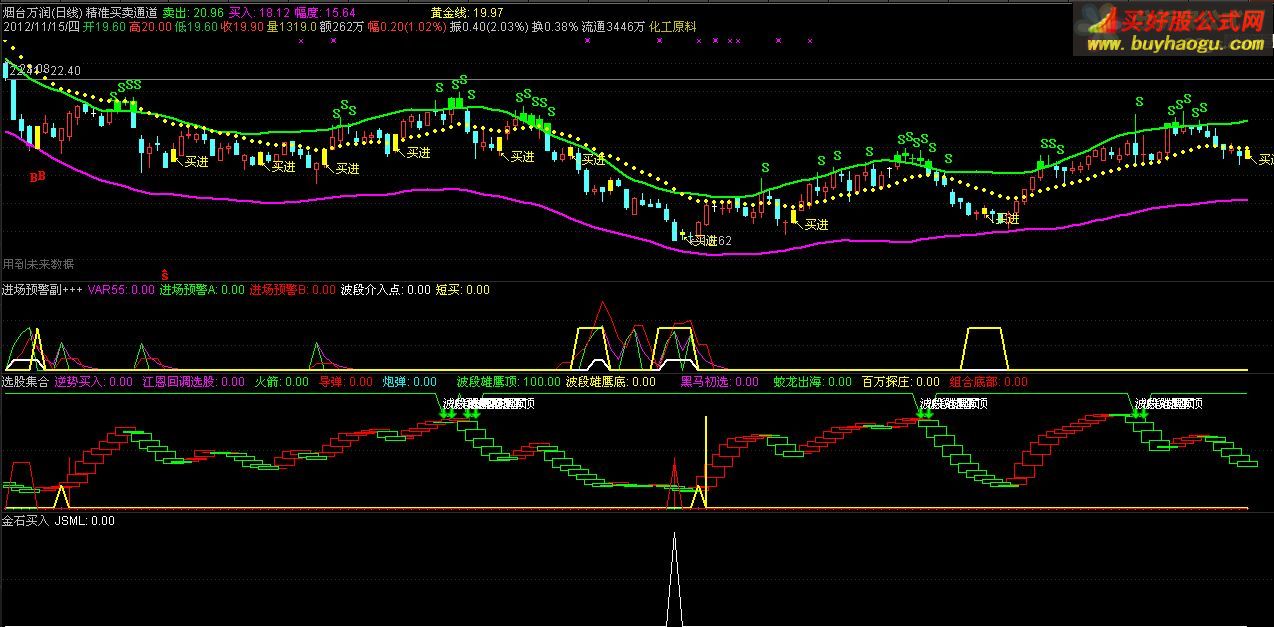Click the turnover 额262万

pos(341,27)
